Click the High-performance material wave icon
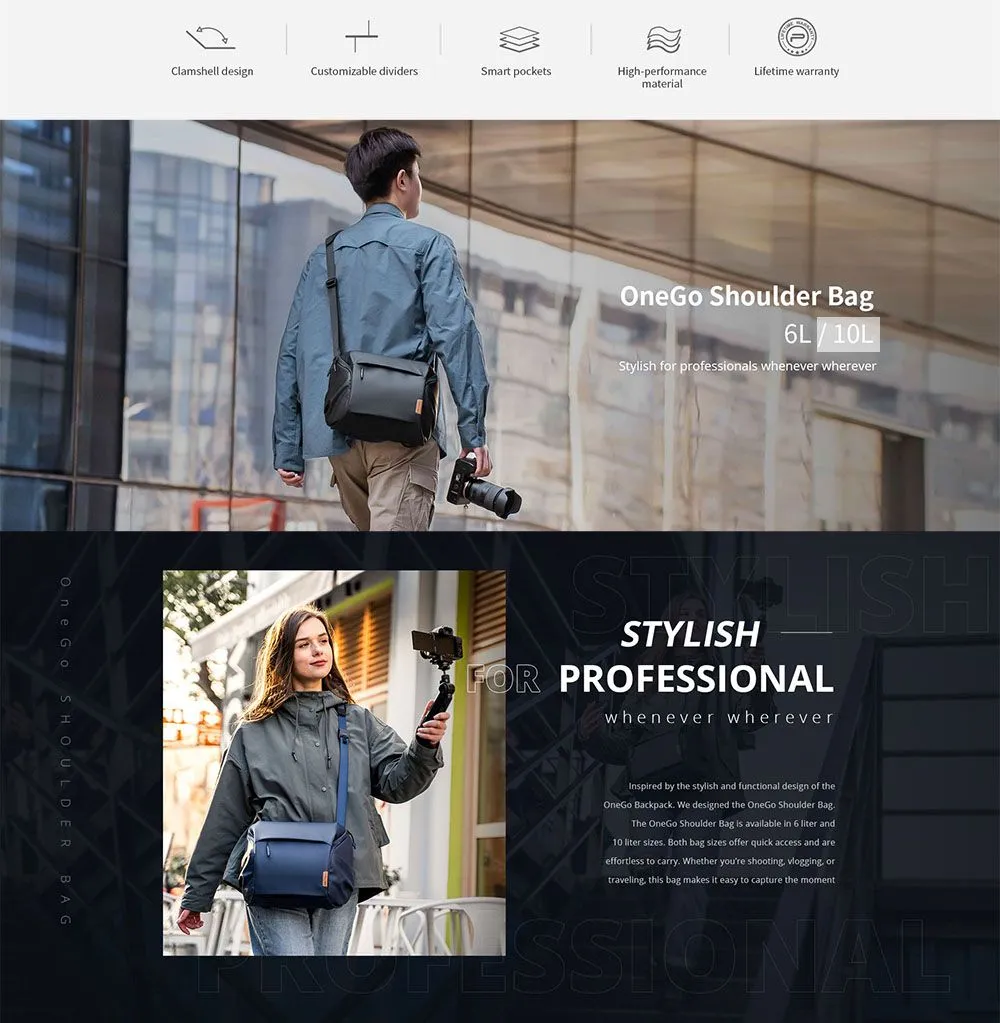Viewport: 1000px width, 1023px height. coord(664,39)
